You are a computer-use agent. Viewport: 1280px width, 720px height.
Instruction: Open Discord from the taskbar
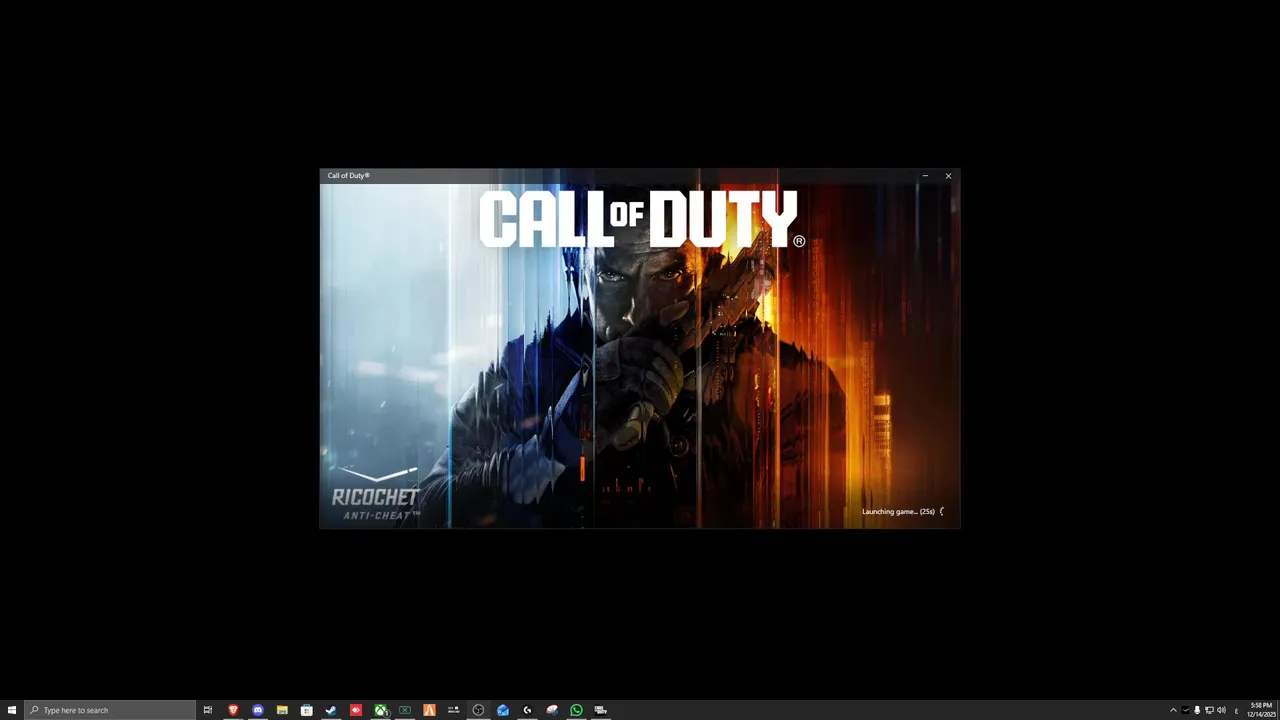tap(258, 710)
